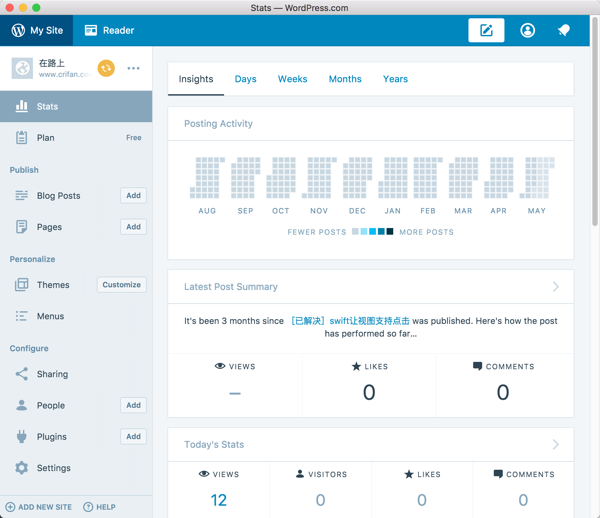Click the Sharing share icon
Screen dimensions: 600x518
pyautogui.click(x=21, y=374)
